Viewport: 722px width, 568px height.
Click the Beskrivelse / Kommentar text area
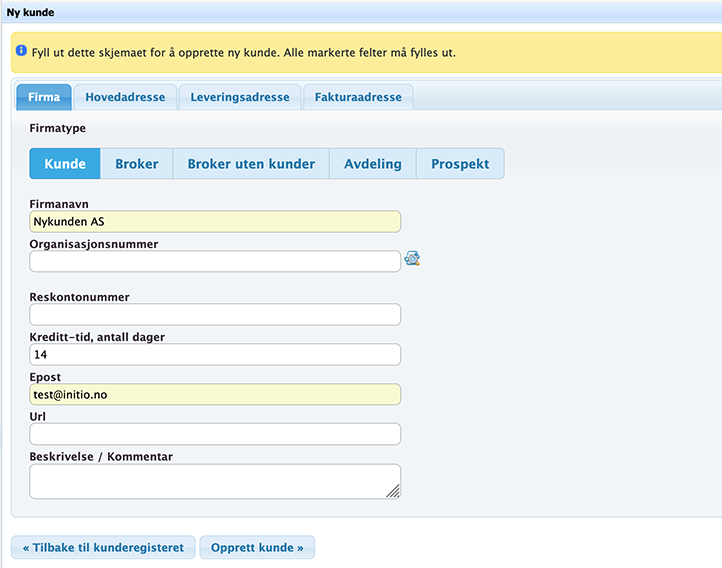coord(215,481)
